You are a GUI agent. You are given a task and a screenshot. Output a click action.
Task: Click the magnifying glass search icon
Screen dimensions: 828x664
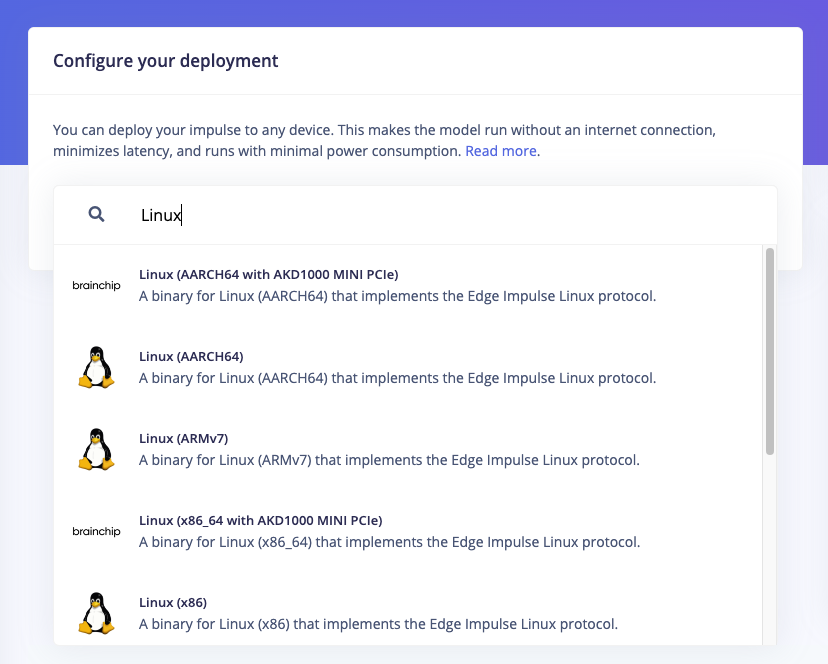[96, 214]
